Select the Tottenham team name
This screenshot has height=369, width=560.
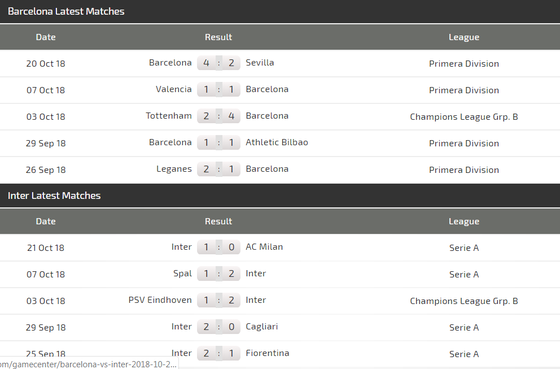[x=169, y=116]
